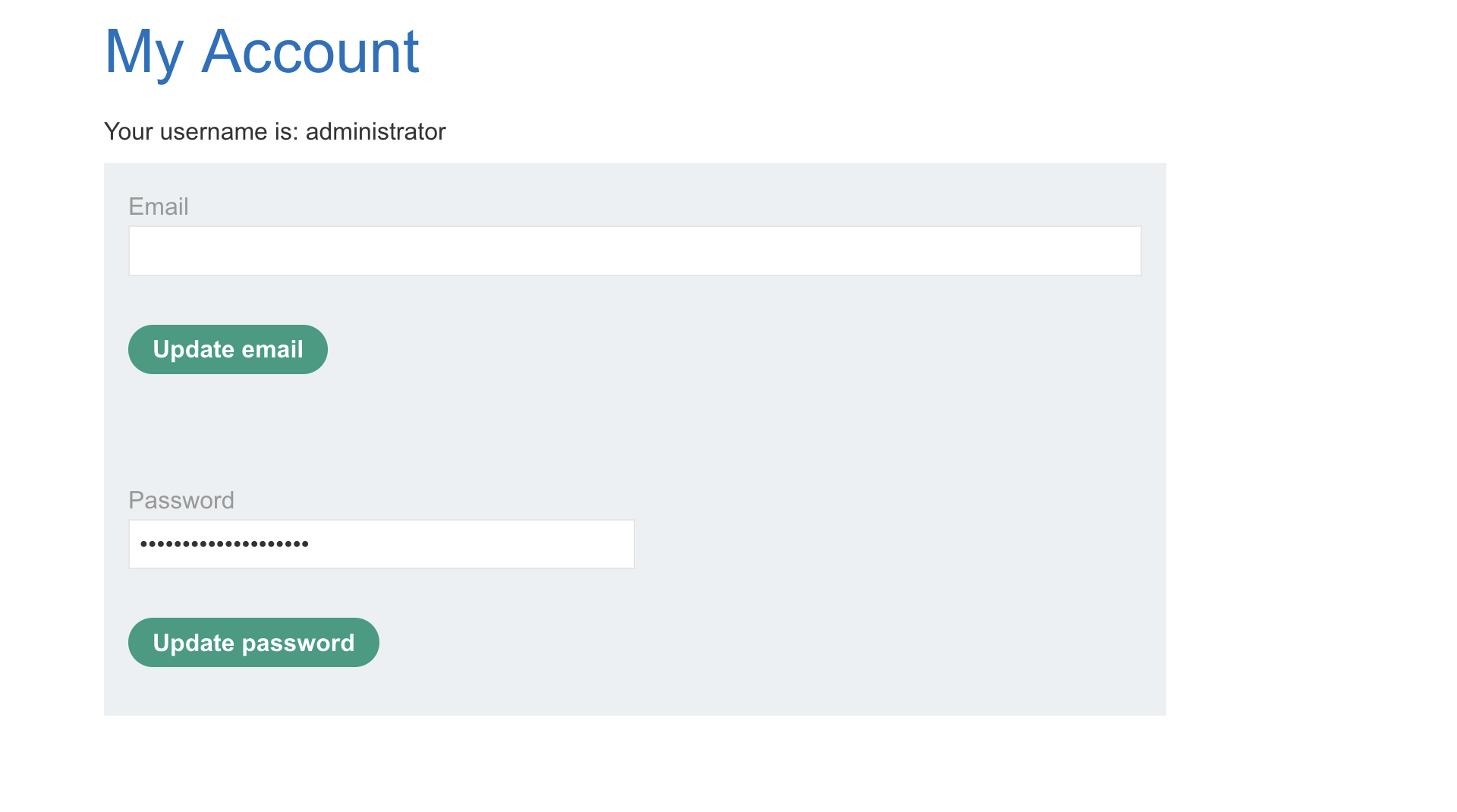Click the Password field label

(x=181, y=500)
